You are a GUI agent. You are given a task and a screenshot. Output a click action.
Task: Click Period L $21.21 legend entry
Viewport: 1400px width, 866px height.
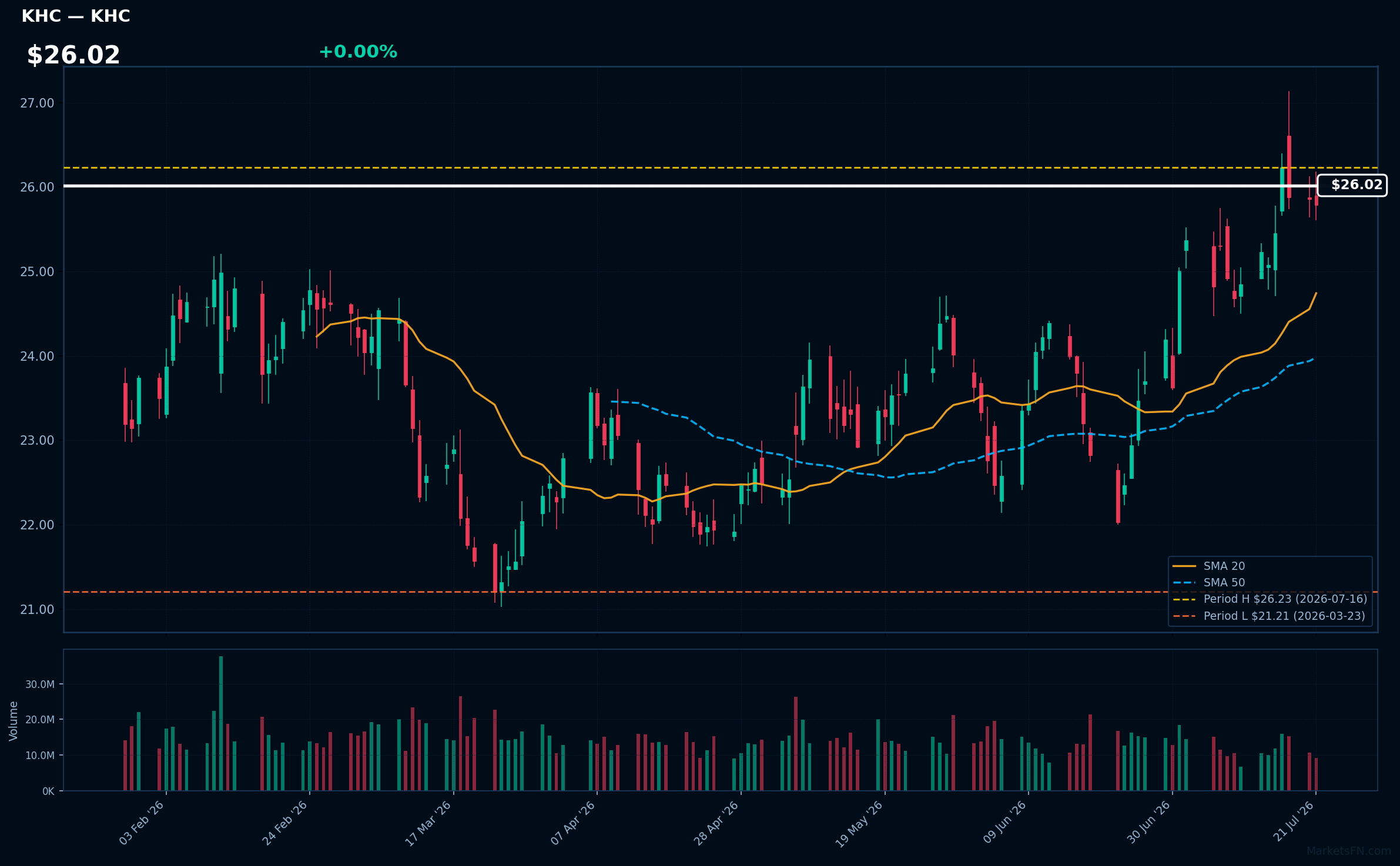1269,616
